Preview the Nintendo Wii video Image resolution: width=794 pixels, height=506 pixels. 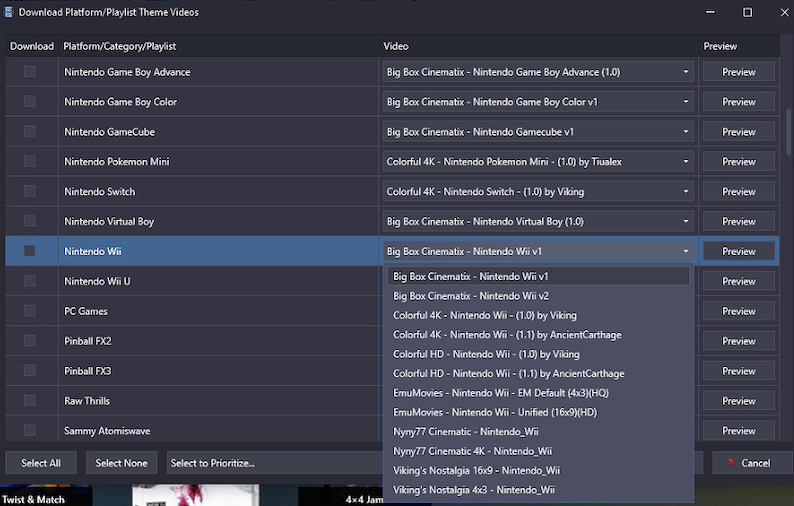pos(739,251)
